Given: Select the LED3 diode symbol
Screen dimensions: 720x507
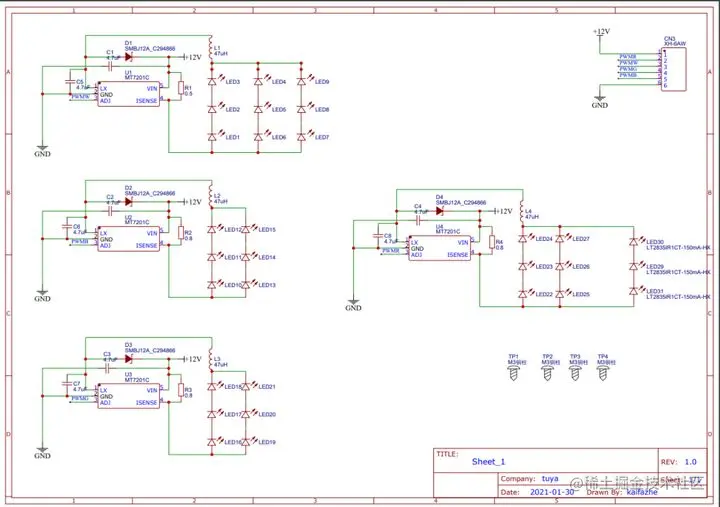Looking at the screenshot, I should (x=212, y=81).
